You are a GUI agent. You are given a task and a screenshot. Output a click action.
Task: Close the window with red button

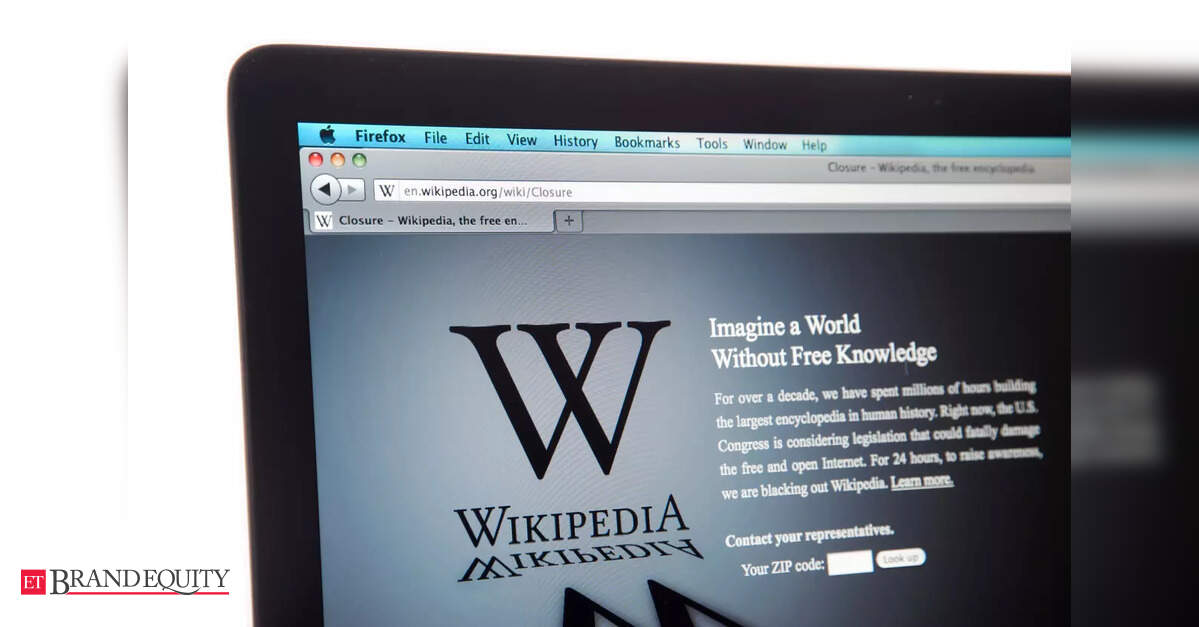[315, 159]
